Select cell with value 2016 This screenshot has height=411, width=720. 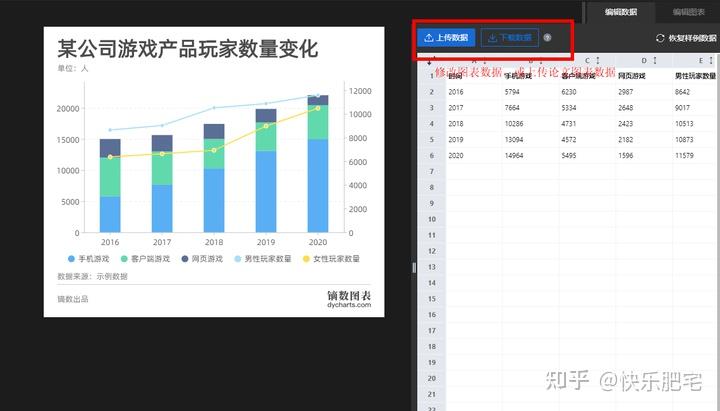click(473, 92)
